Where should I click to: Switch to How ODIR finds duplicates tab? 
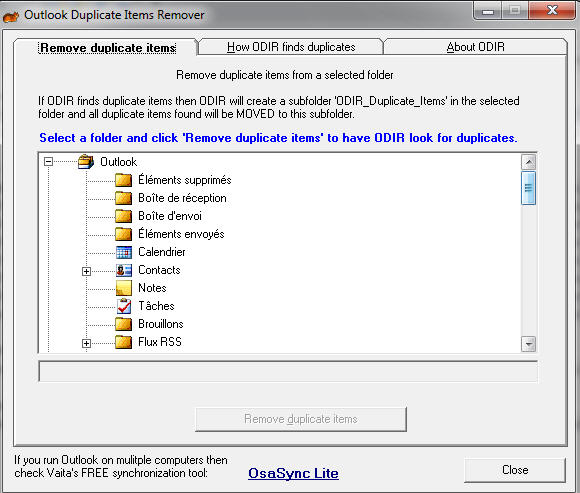[291, 47]
